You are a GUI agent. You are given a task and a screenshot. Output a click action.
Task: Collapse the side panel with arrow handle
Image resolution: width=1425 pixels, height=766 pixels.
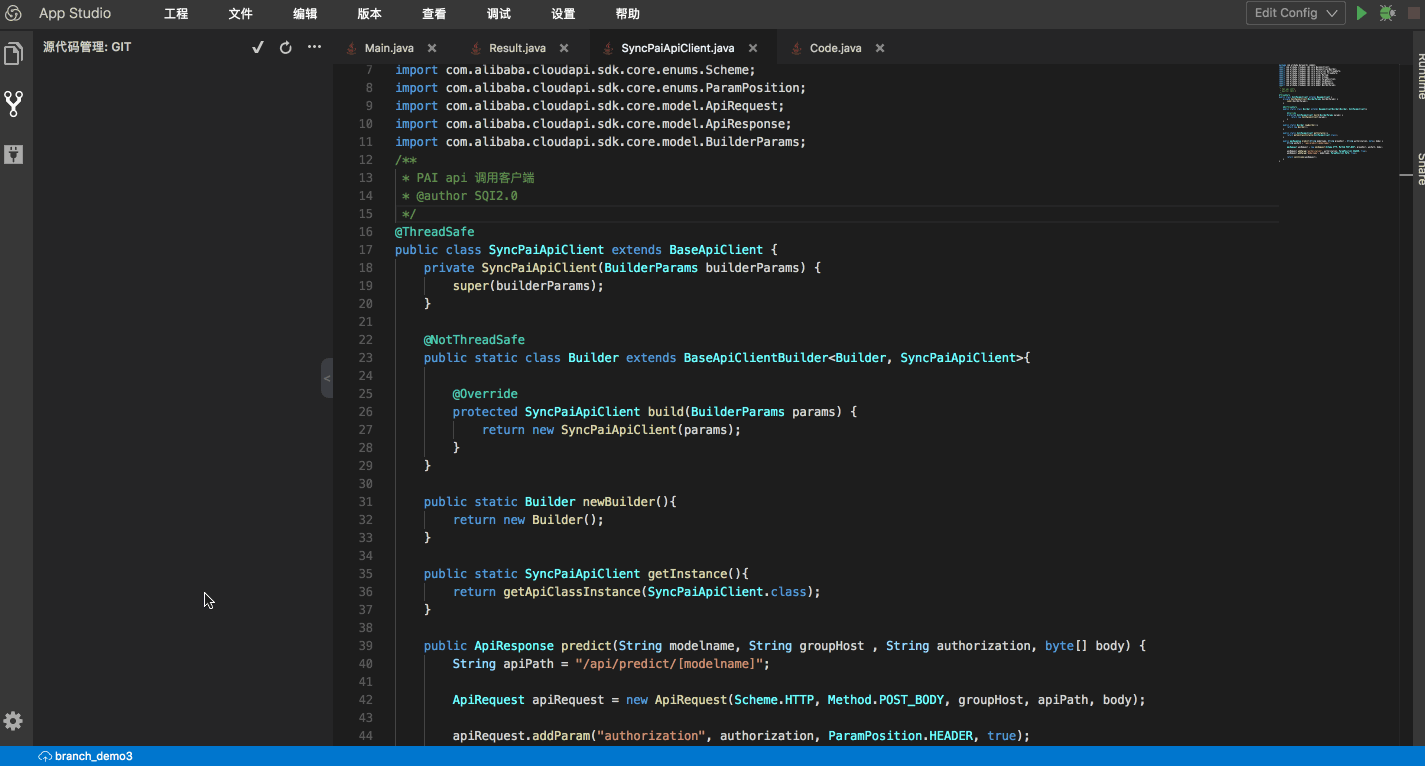[x=327, y=378]
